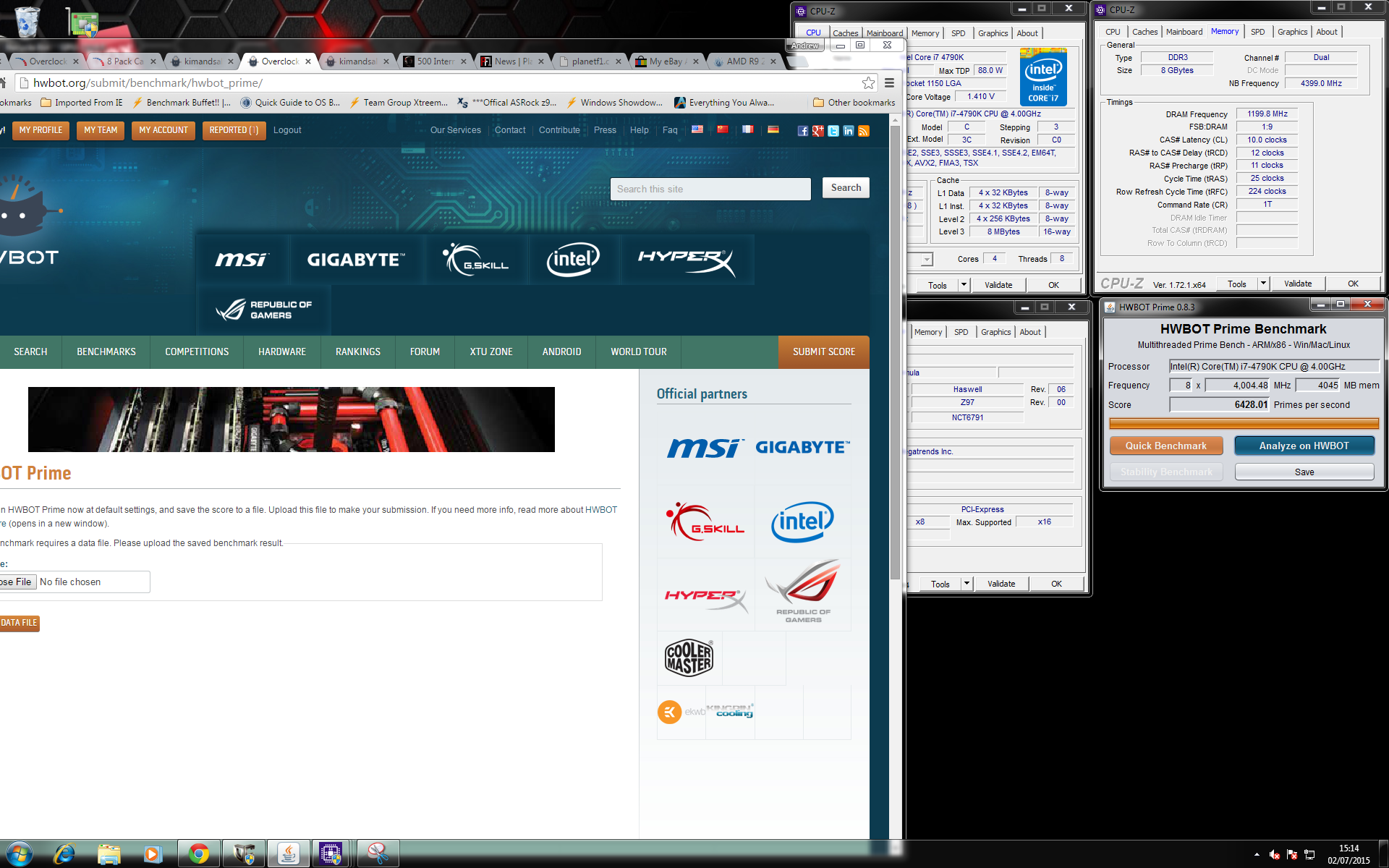The image size is (1389, 868).
Task: Open the Twitter social icon
Action: [833, 131]
